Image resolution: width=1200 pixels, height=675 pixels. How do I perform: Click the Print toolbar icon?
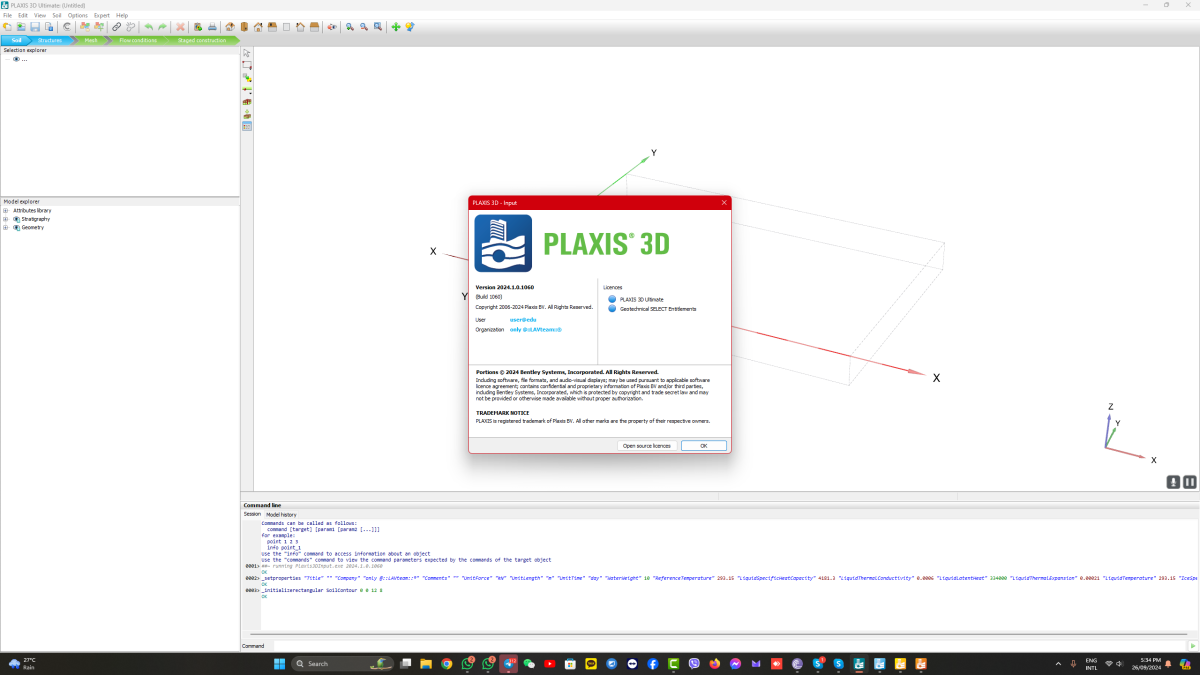click(211, 27)
